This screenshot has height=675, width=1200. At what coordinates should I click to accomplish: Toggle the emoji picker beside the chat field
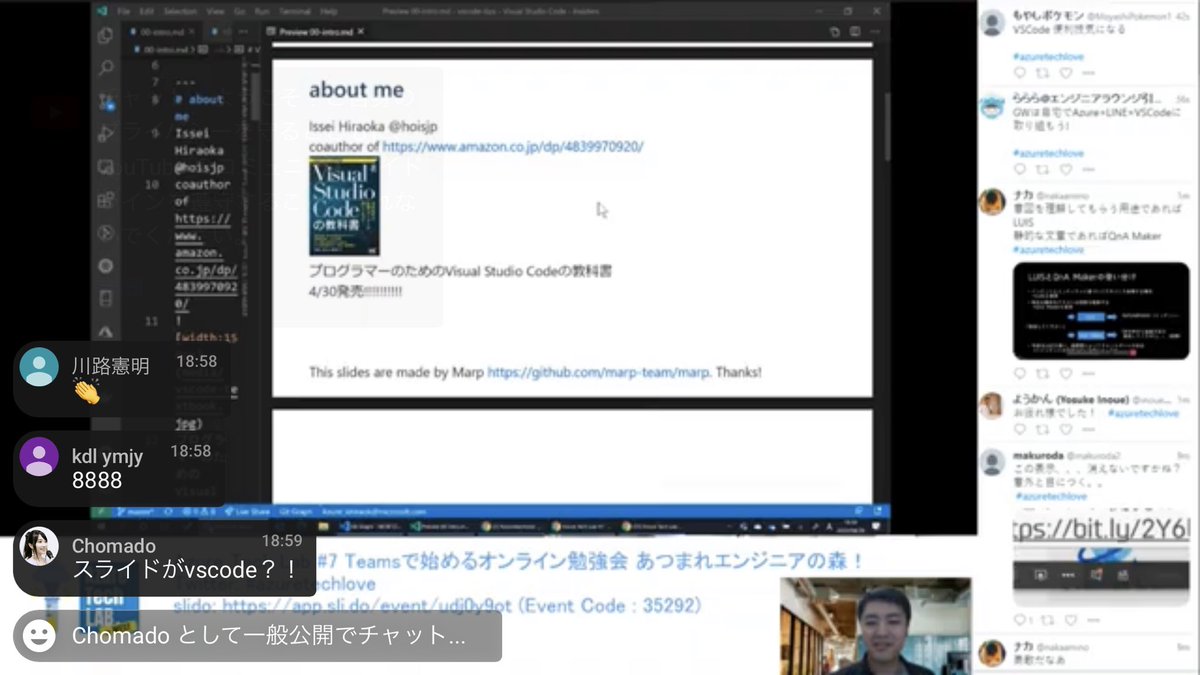[38, 636]
